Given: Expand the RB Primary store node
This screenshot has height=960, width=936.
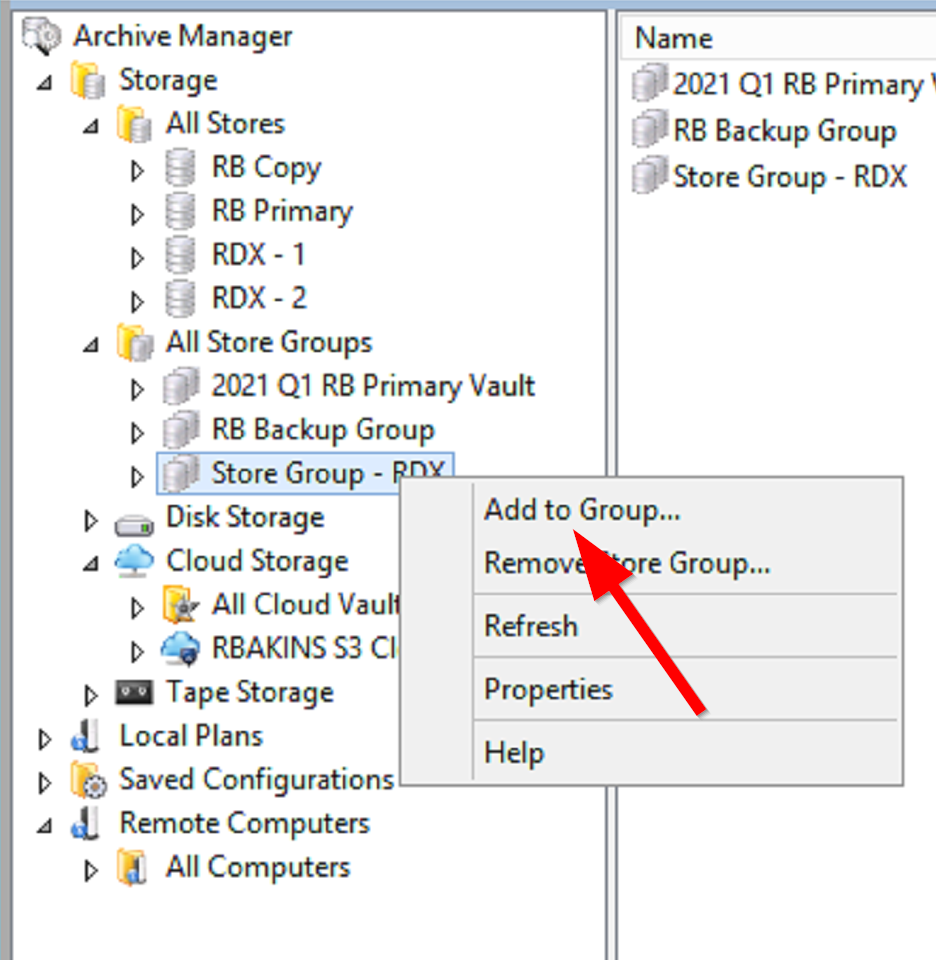Looking at the screenshot, I should 137,214.
